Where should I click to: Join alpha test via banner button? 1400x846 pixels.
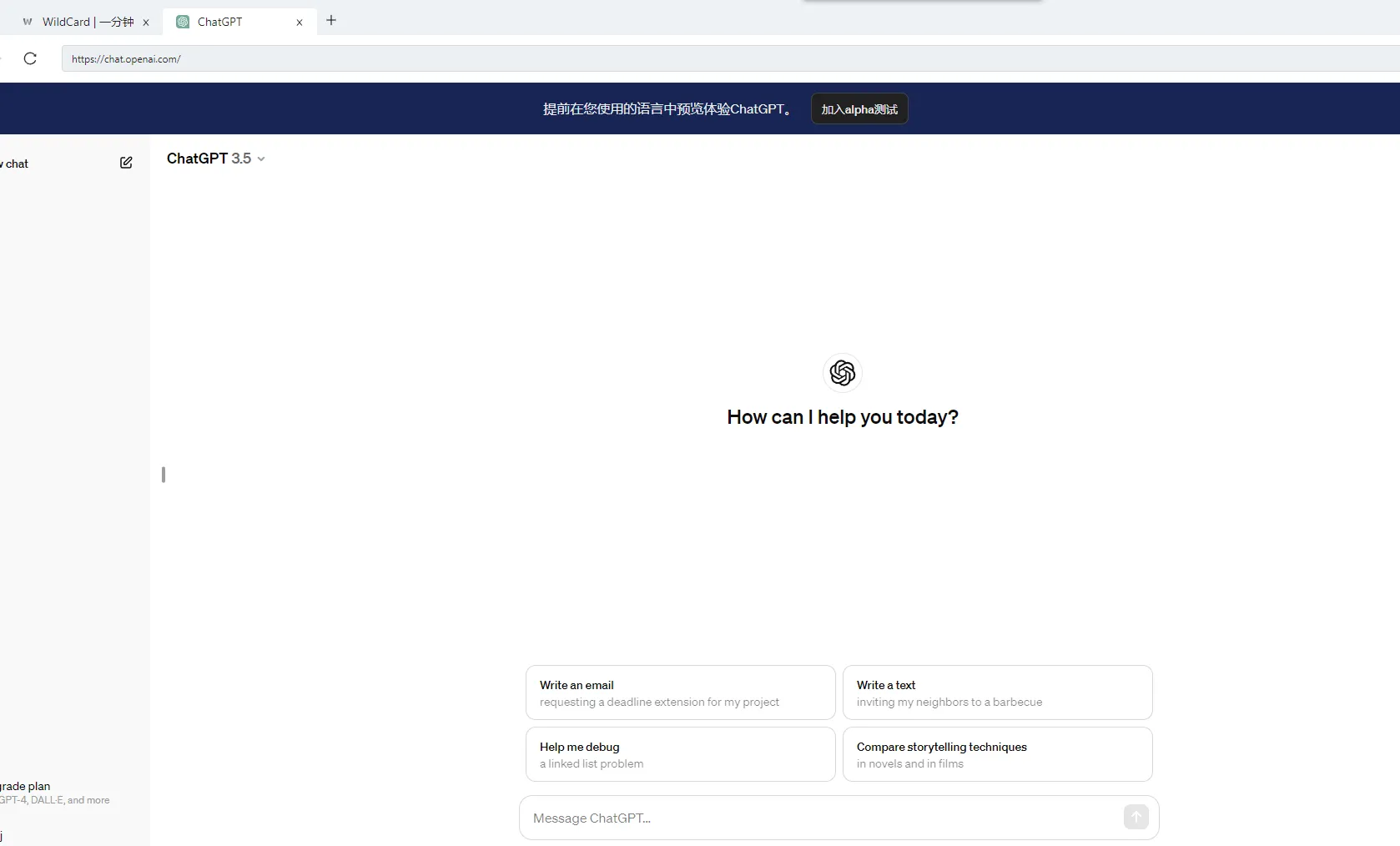pyautogui.click(x=859, y=109)
